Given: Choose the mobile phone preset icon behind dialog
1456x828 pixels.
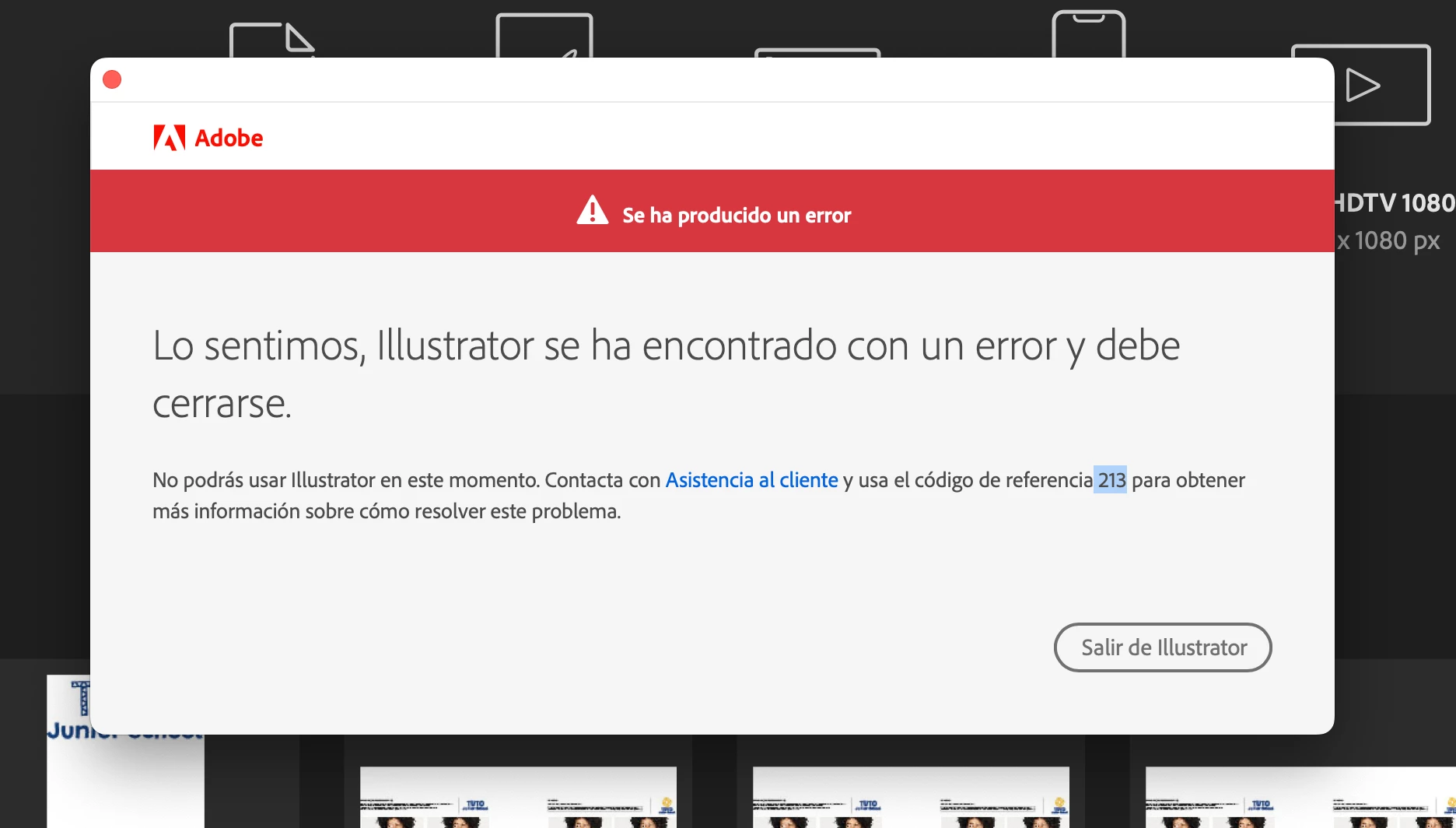Looking at the screenshot, I should (x=1088, y=34).
